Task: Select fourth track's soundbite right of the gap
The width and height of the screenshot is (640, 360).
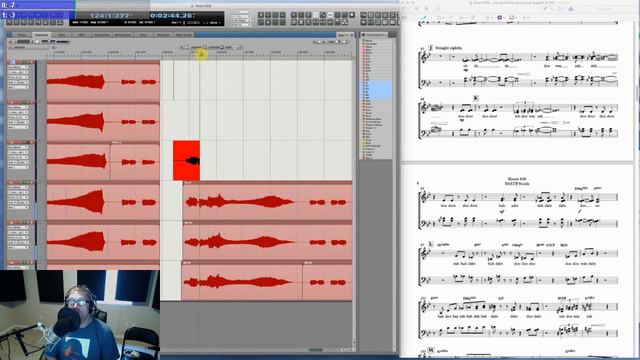Action: [x=267, y=202]
